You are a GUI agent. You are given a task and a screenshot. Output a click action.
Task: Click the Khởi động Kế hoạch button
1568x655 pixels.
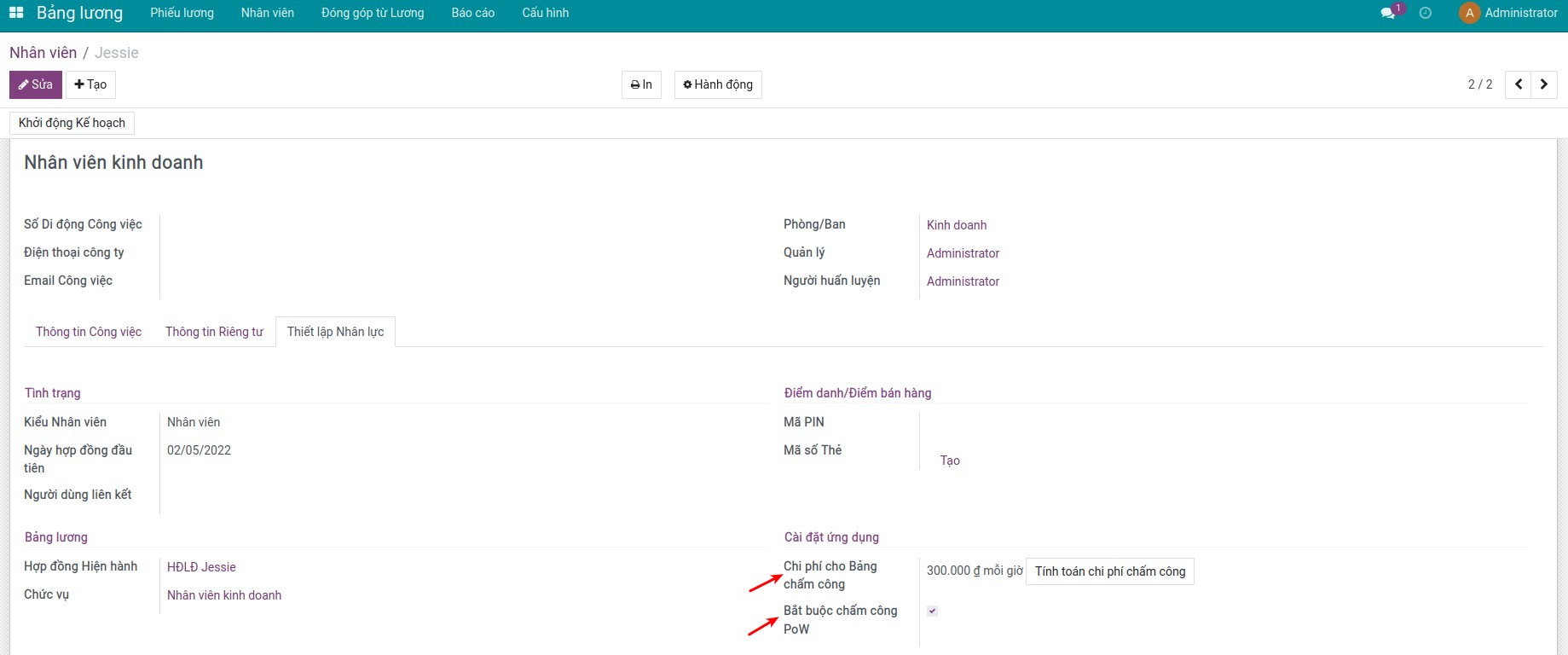pos(72,123)
